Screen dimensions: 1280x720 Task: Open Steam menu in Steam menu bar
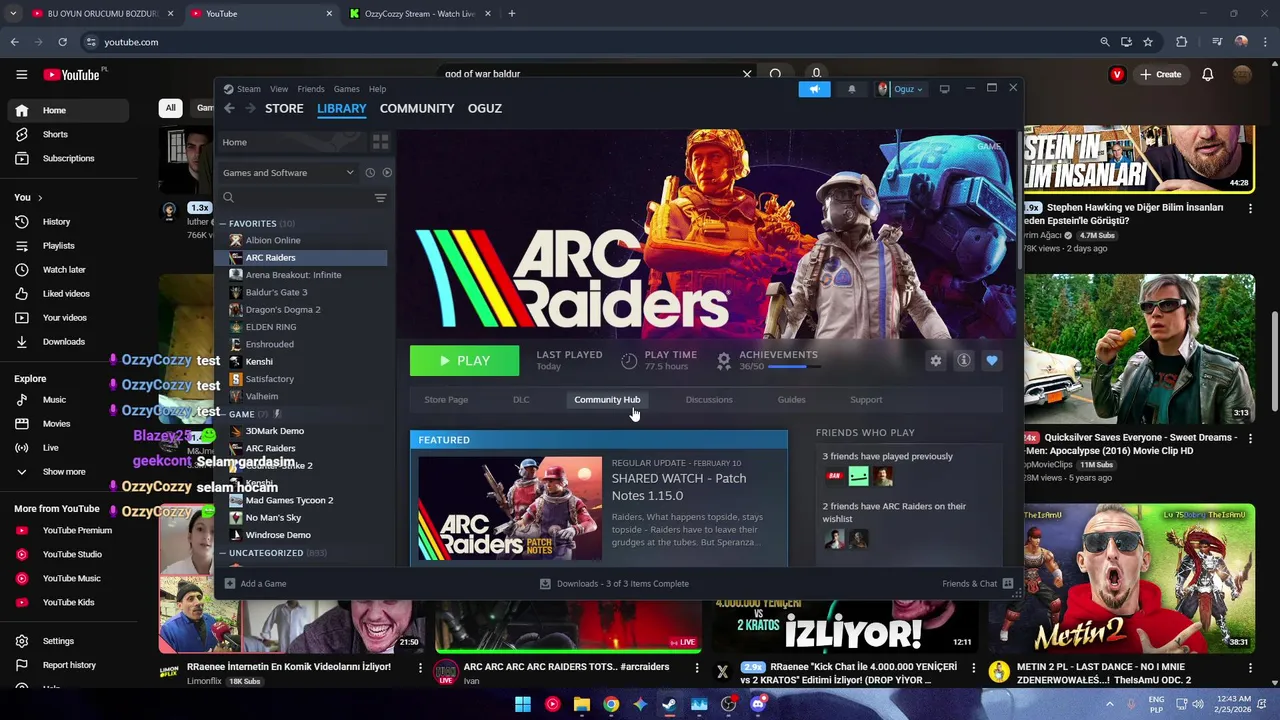coord(249,89)
